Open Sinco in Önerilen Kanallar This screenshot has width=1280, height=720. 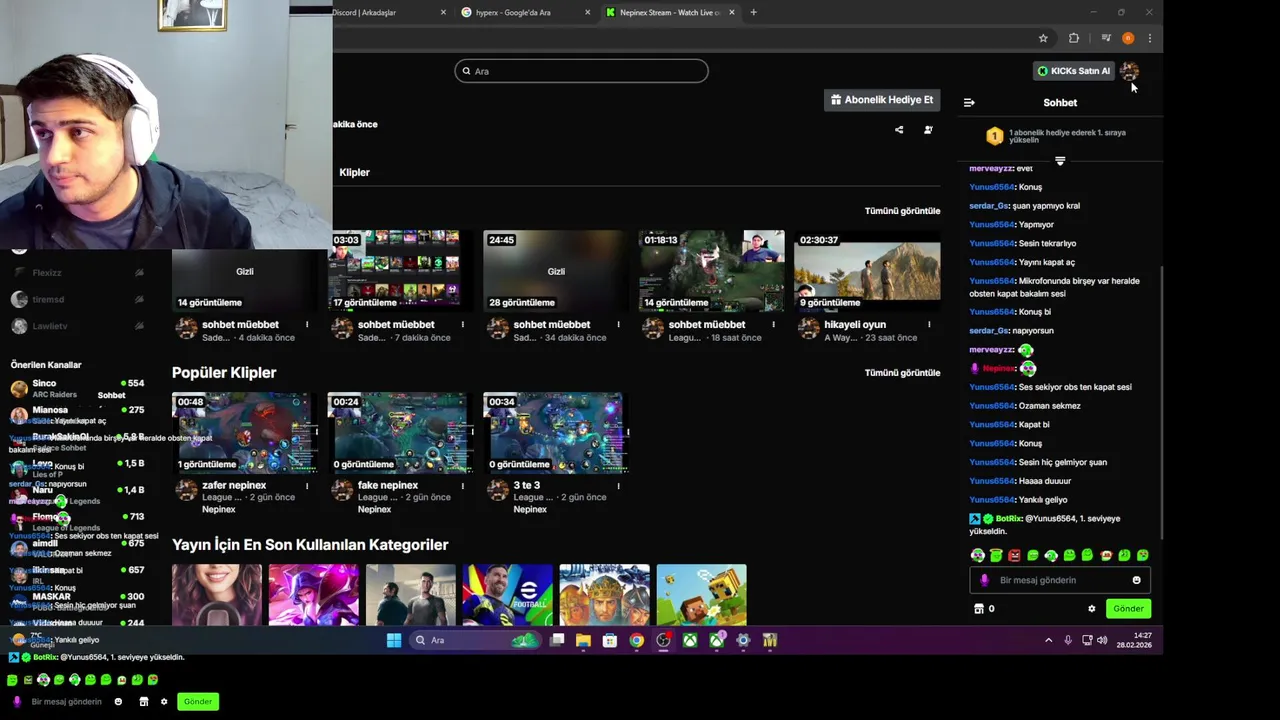tap(78, 388)
